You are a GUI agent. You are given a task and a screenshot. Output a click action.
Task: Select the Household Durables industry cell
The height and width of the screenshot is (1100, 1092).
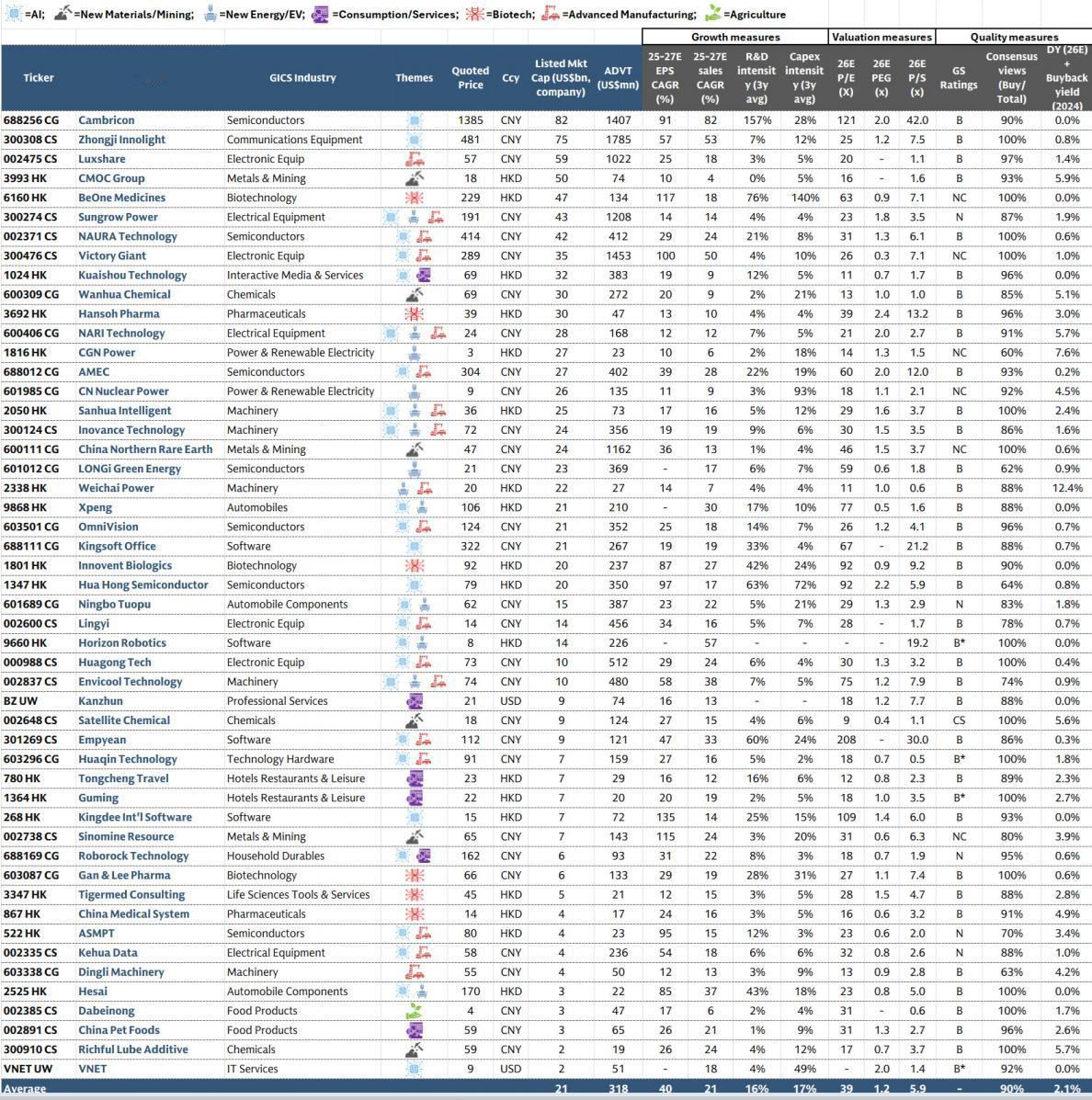tap(276, 856)
